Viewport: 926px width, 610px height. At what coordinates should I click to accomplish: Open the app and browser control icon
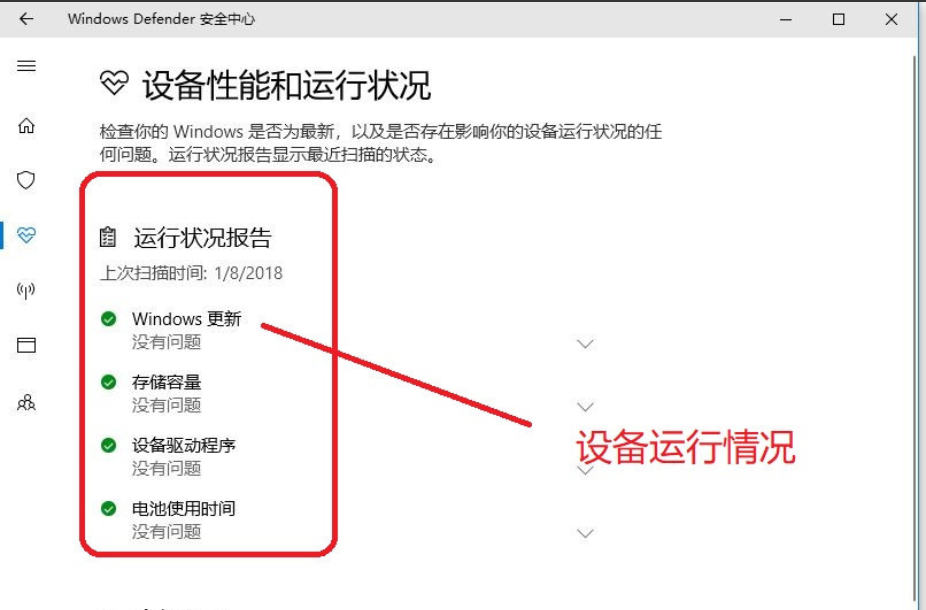(x=26, y=345)
